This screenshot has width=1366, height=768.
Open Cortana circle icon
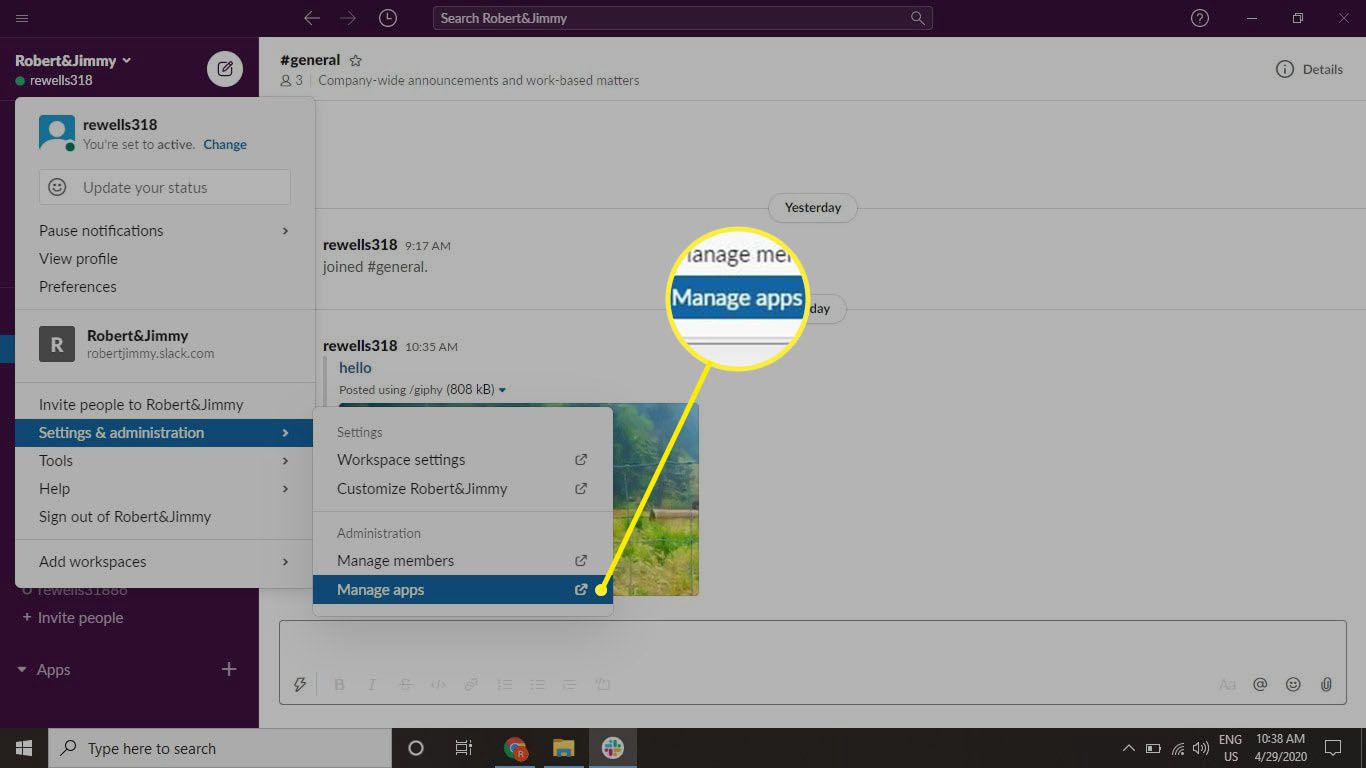click(416, 748)
